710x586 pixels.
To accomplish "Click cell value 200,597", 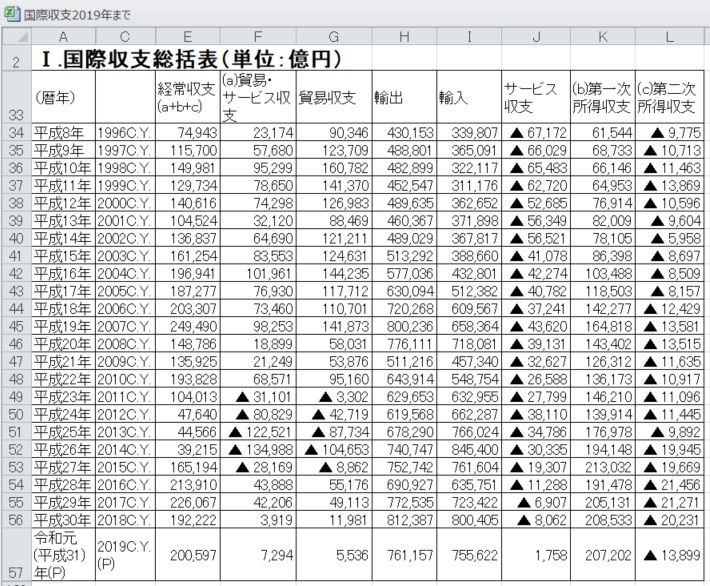I will [187, 555].
